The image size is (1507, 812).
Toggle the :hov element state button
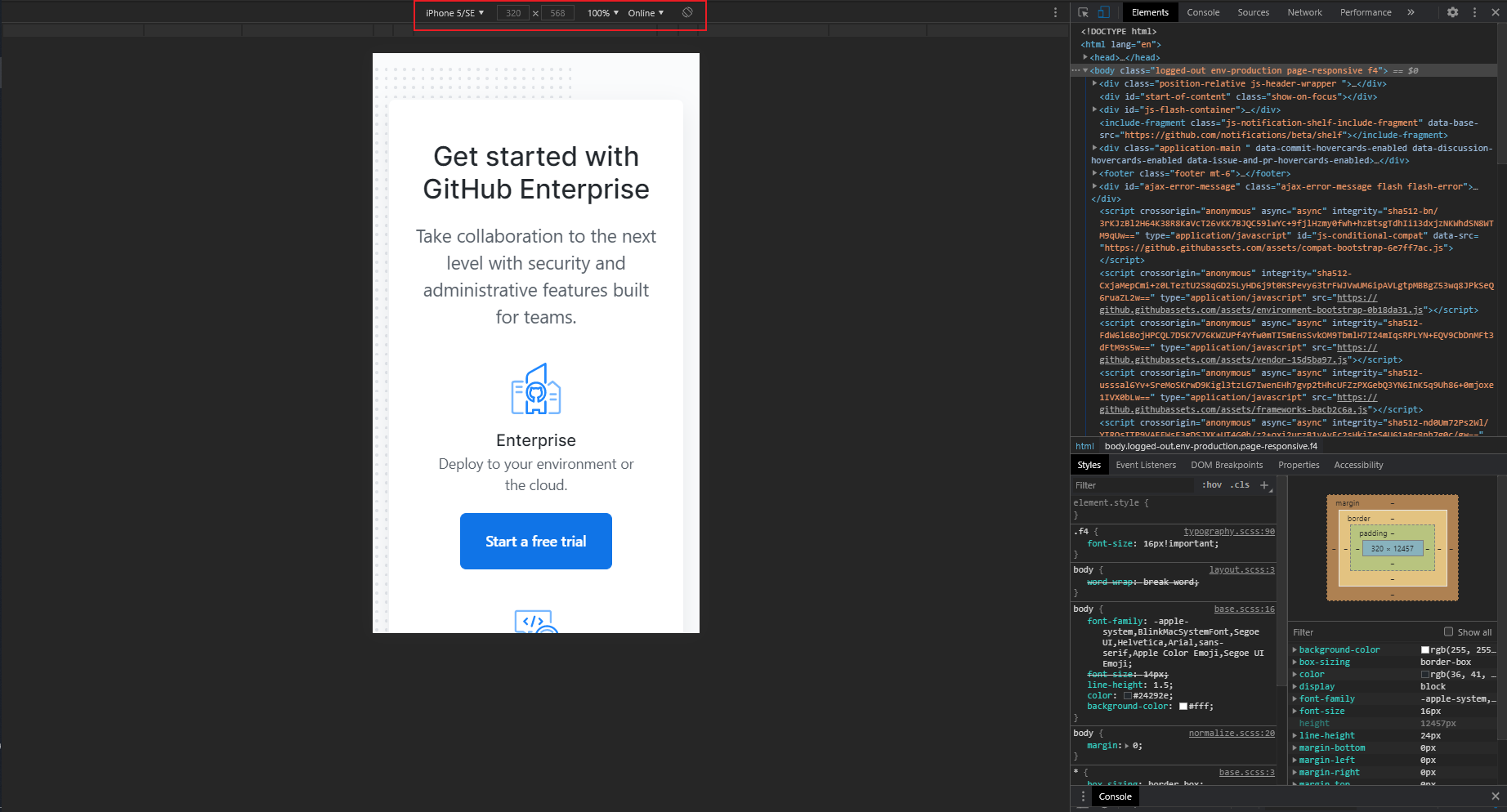[x=1212, y=485]
